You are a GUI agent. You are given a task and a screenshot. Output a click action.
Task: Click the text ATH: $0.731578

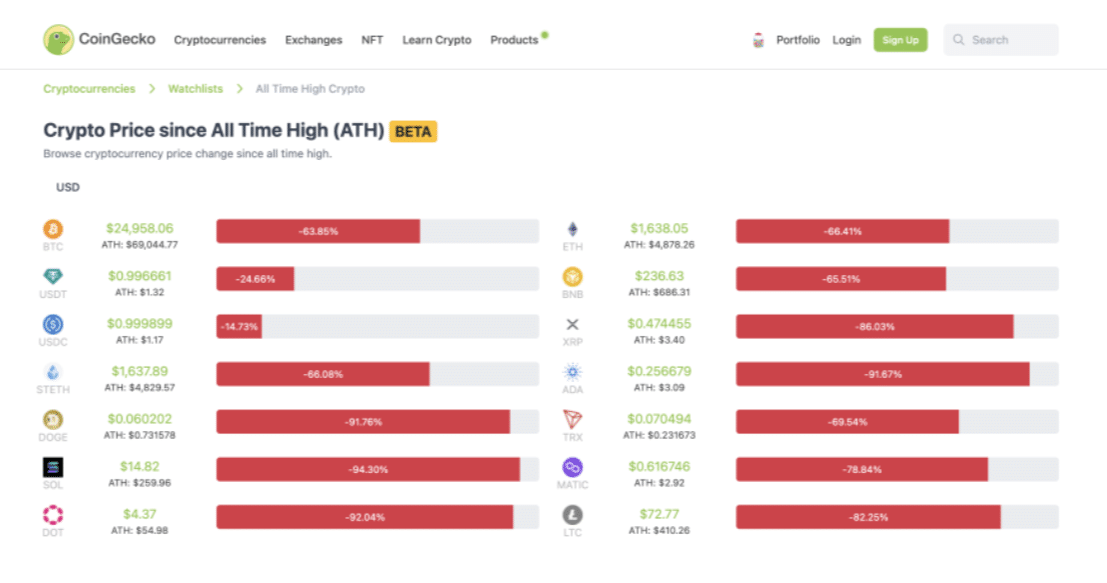140,435
